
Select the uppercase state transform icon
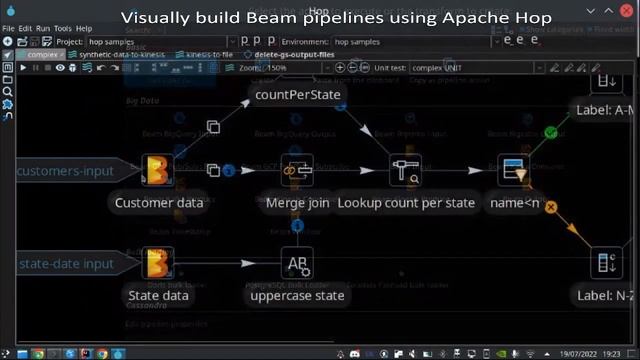[297, 263]
